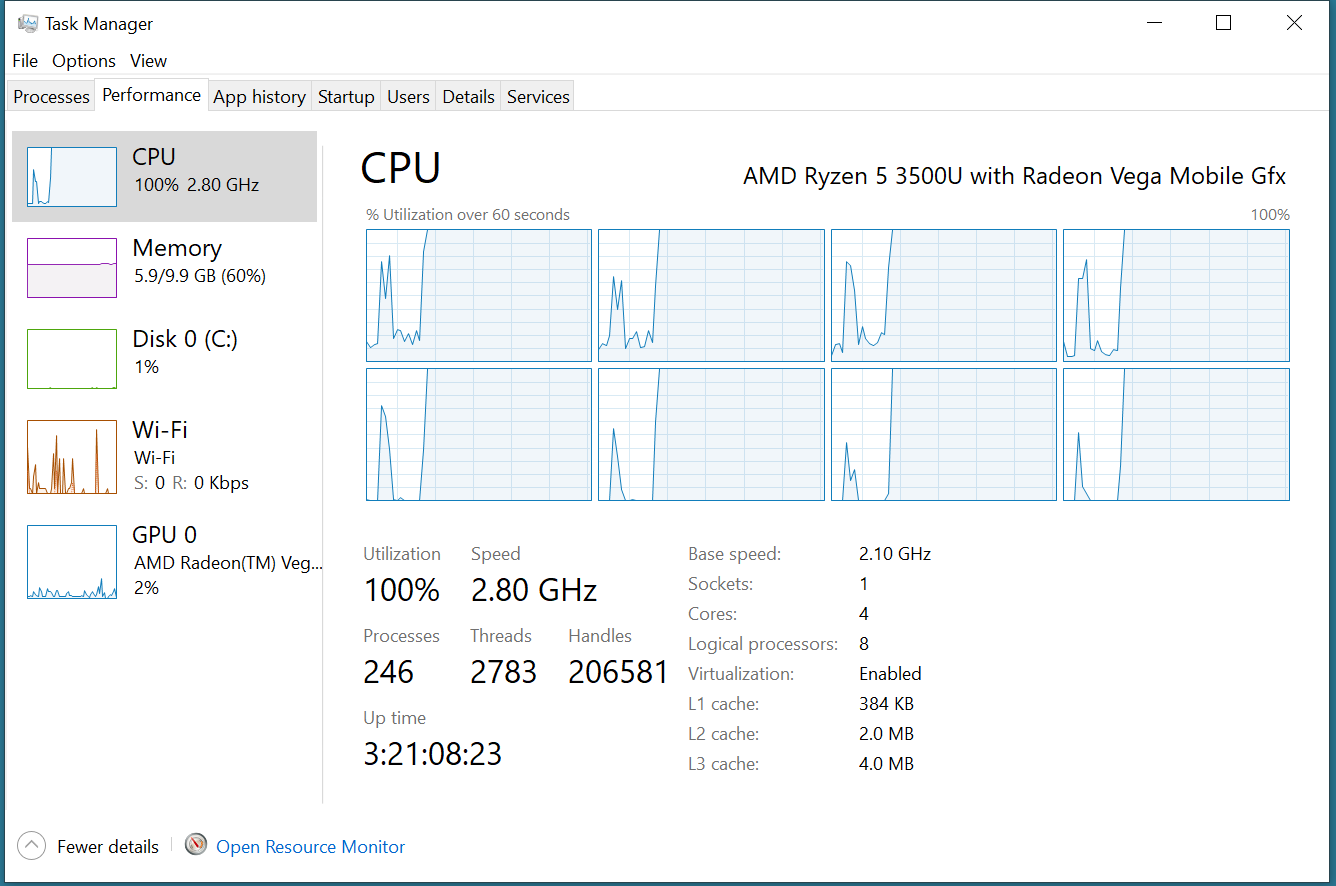Click the AMD Radeon(TM) Veg... GPU text
Screen dimensions: 1336x886
[228, 563]
